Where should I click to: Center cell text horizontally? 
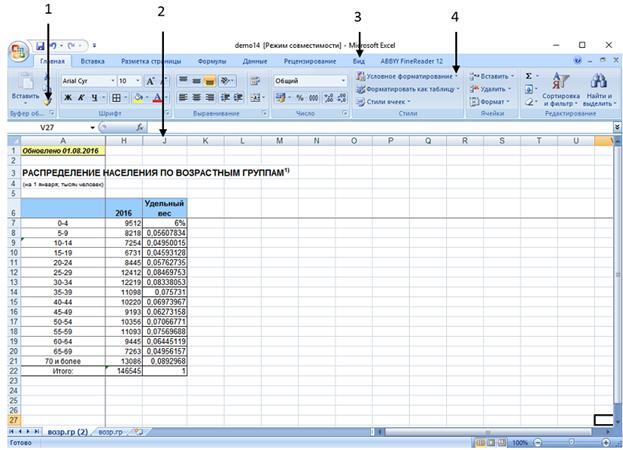[x=196, y=98]
